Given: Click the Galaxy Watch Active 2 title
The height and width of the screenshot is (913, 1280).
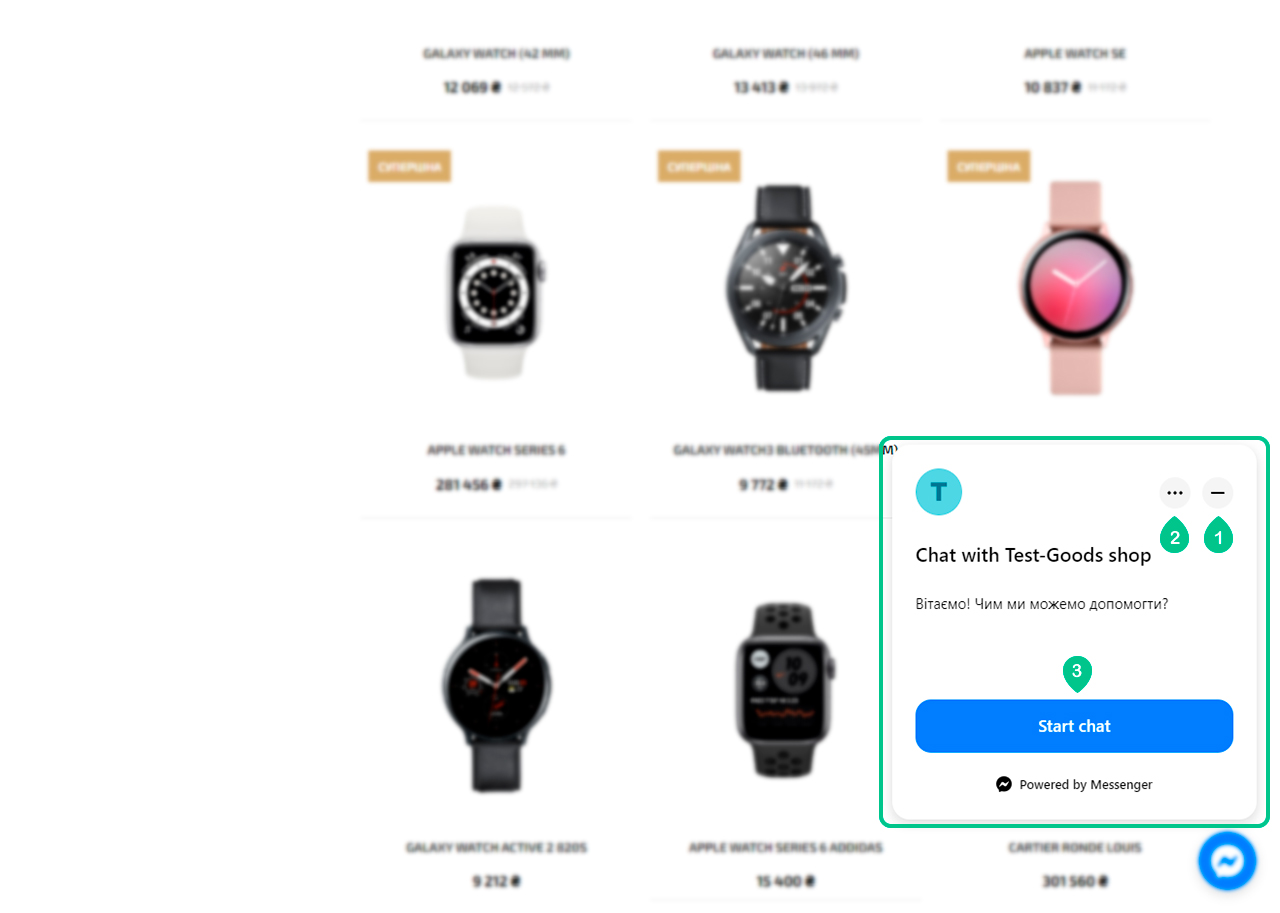Looking at the screenshot, I should (496, 847).
